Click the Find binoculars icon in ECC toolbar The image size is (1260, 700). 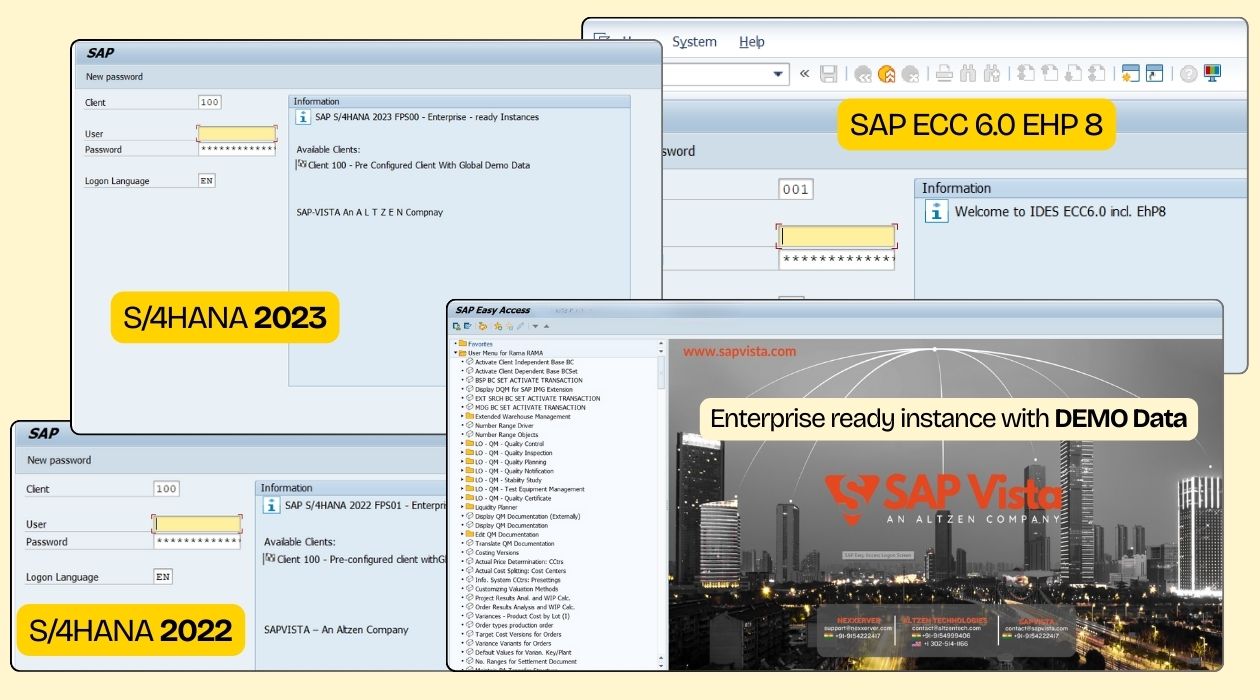[x=968, y=74]
